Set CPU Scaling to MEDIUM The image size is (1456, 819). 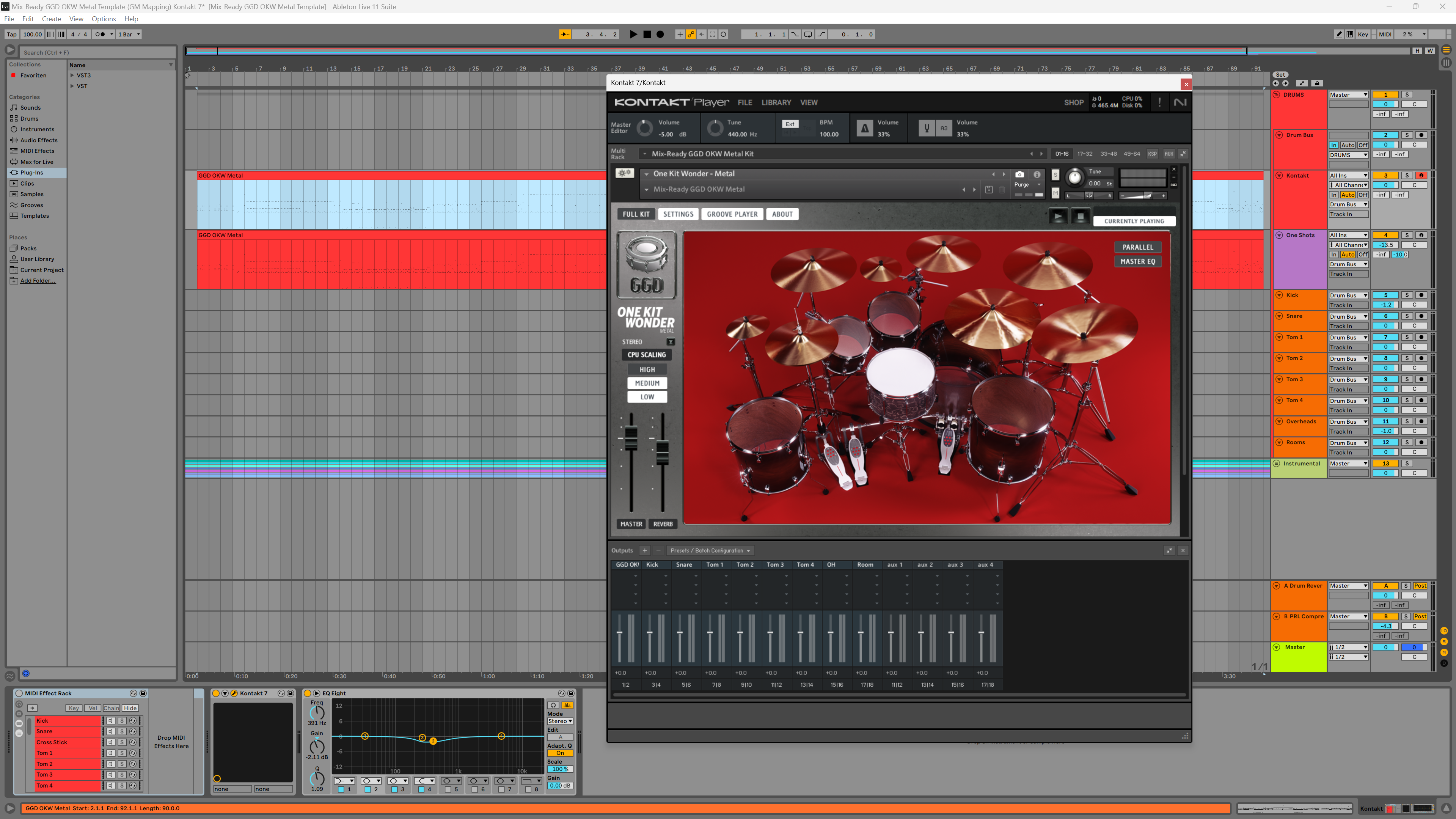click(x=647, y=383)
